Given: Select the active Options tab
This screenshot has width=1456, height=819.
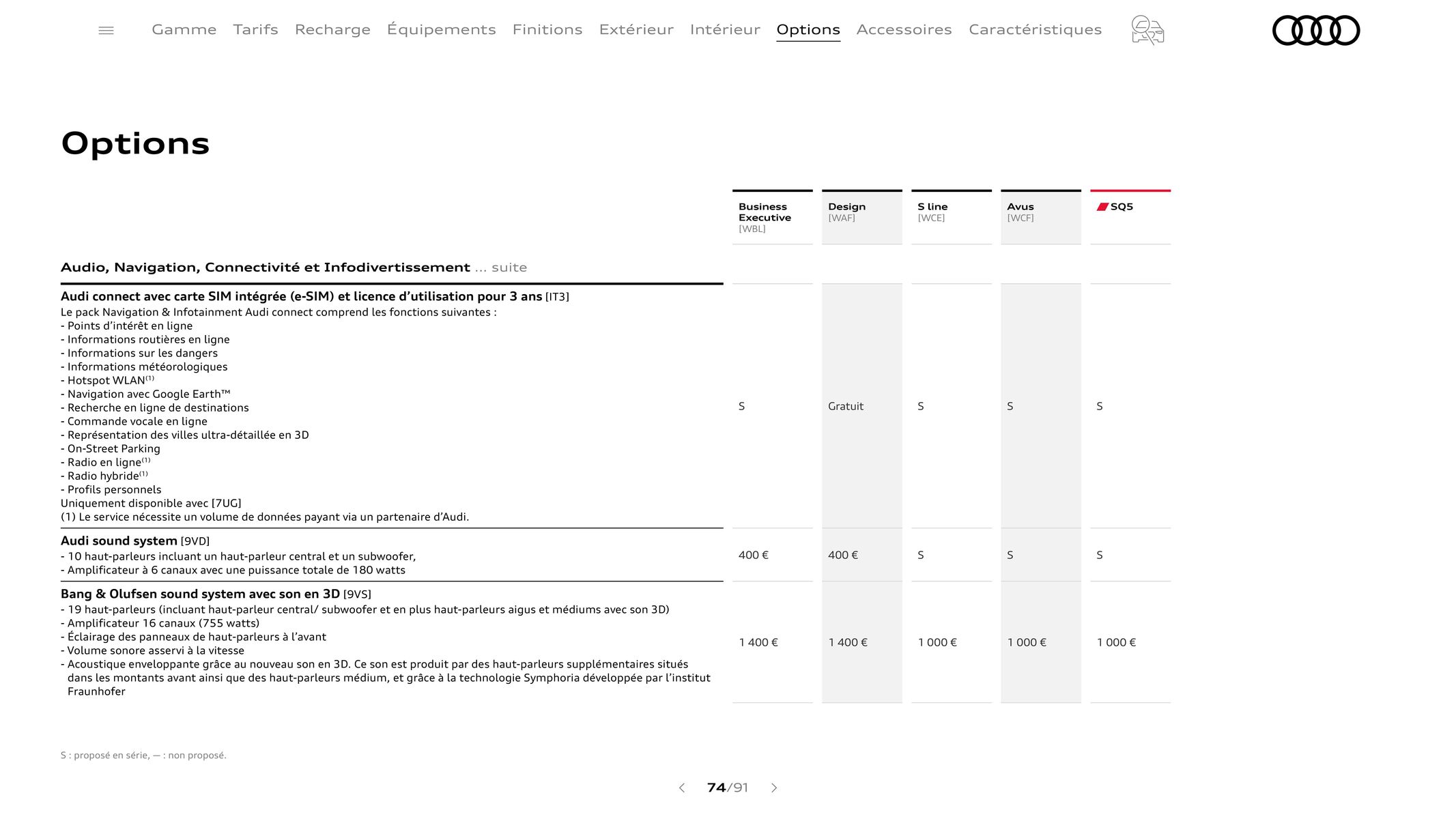Looking at the screenshot, I should pos(808,30).
